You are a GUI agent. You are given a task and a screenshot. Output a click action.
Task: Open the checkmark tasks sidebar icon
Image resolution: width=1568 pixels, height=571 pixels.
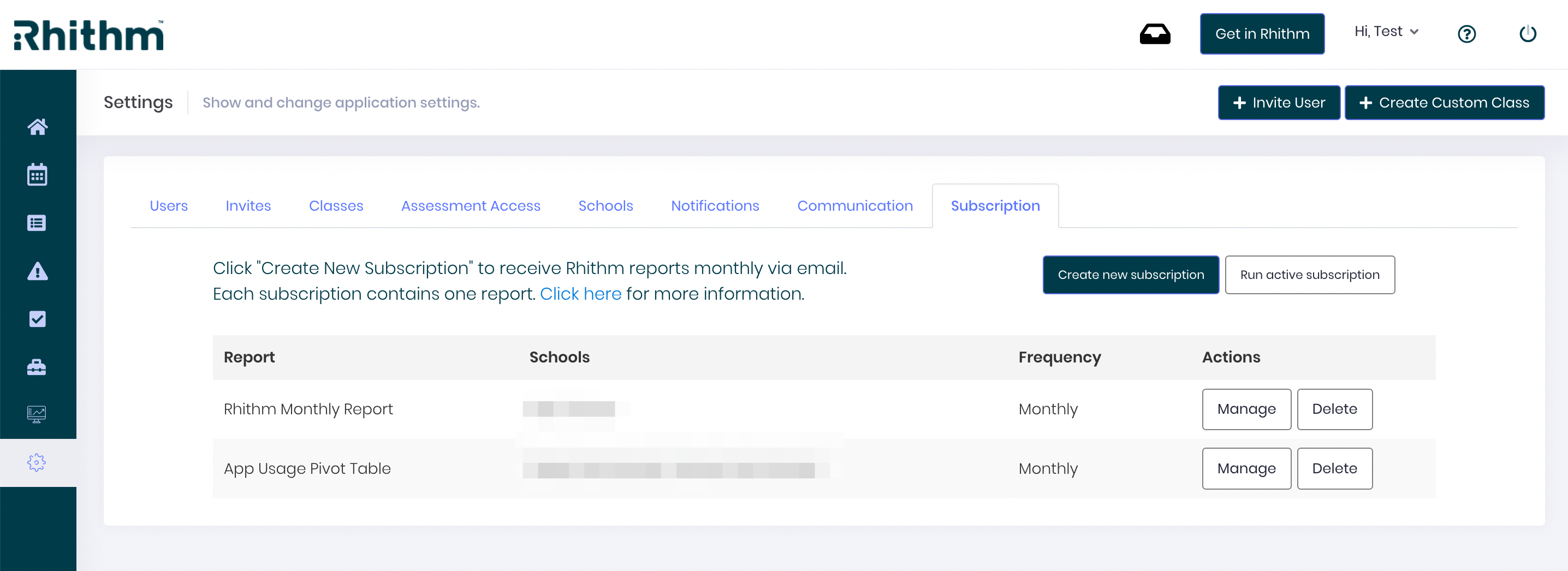[x=37, y=319]
